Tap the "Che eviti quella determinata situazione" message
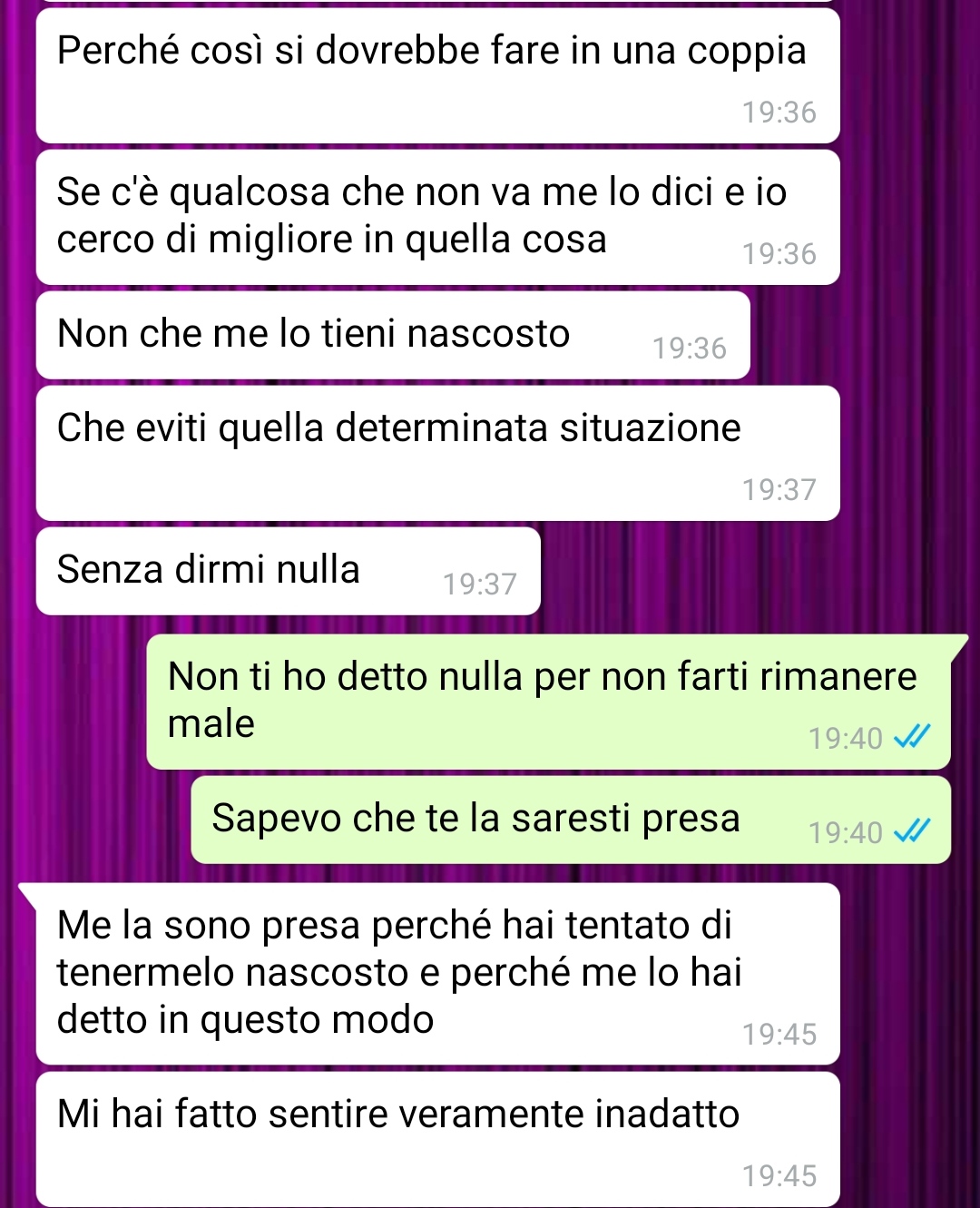 (437, 453)
